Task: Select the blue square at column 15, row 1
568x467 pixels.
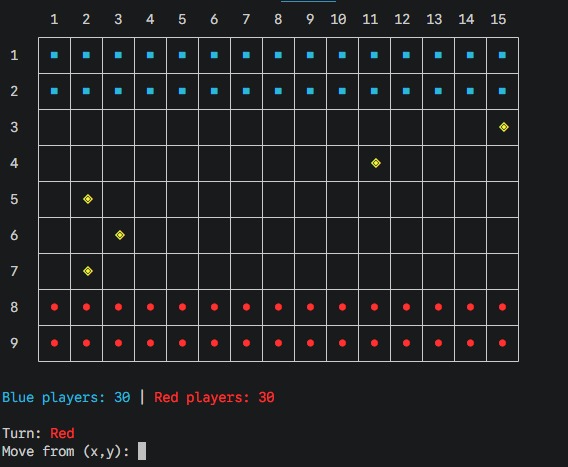Action: click(502, 55)
